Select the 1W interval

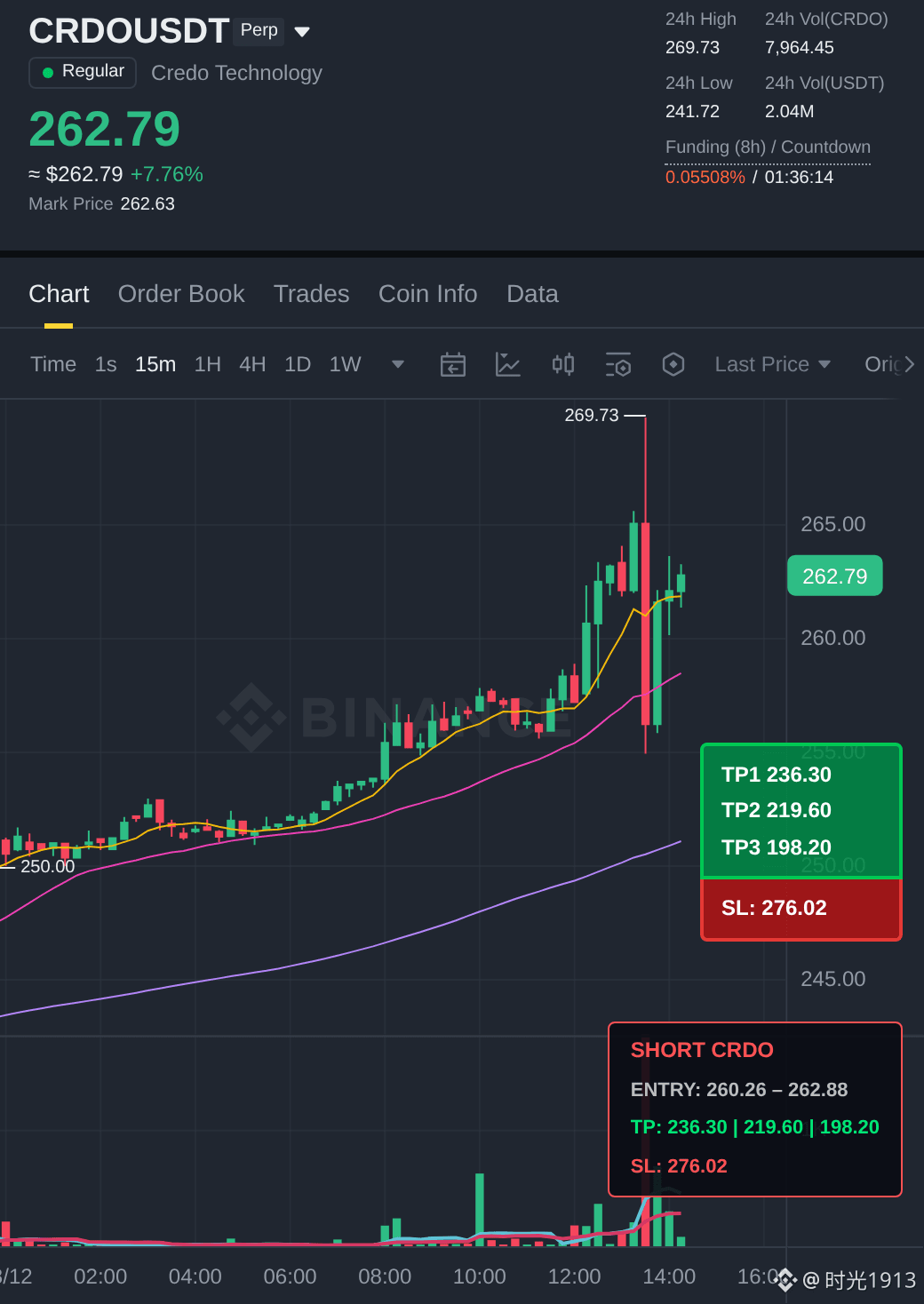[x=346, y=364]
